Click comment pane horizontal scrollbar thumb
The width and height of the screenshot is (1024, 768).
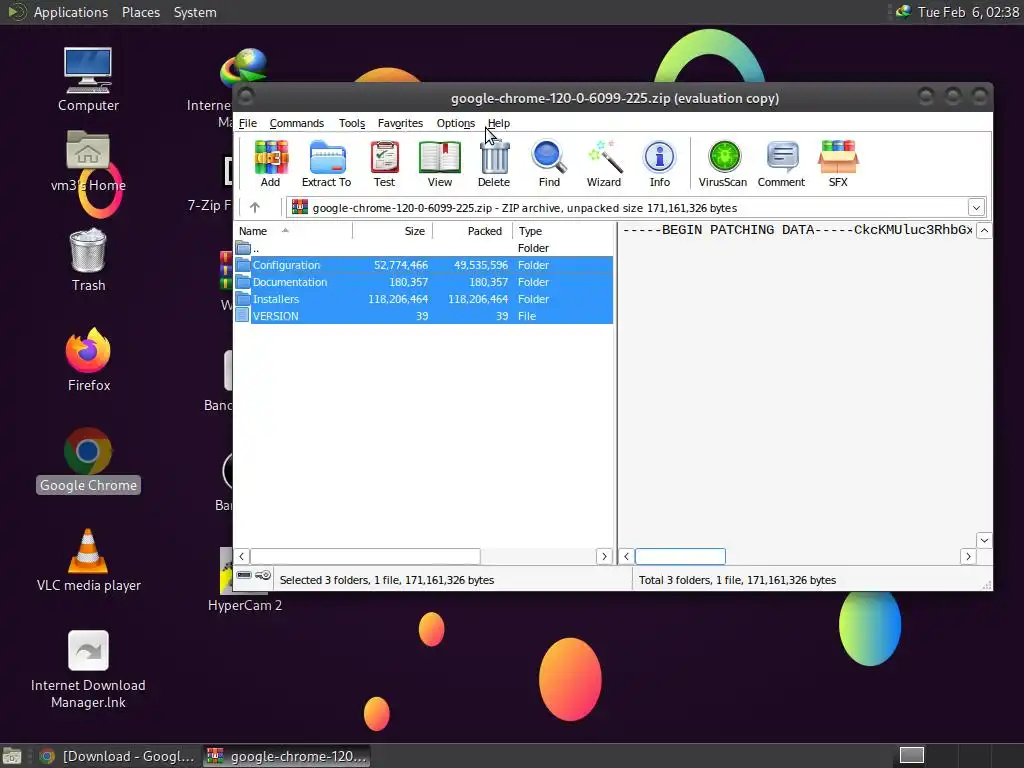tap(680, 556)
